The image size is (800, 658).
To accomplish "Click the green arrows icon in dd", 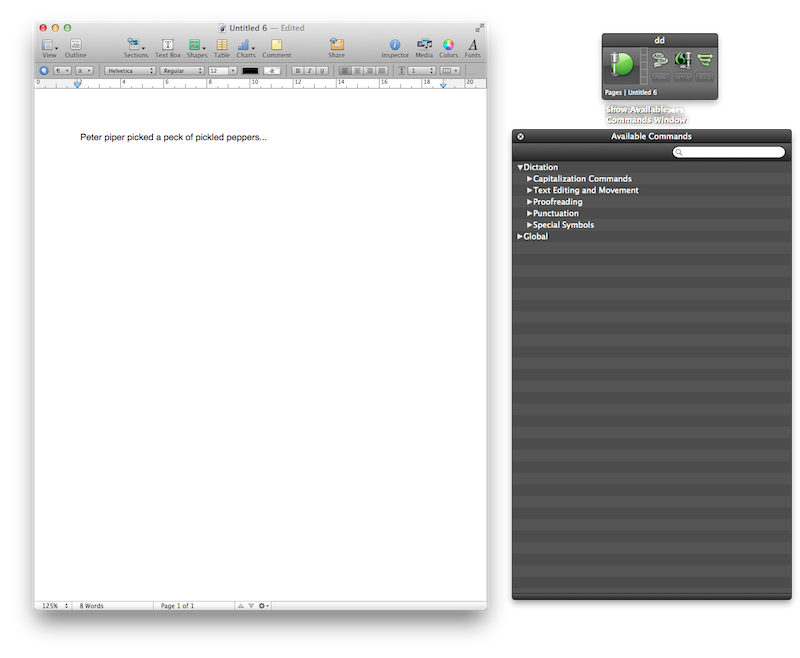I will [x=705, y=60].
